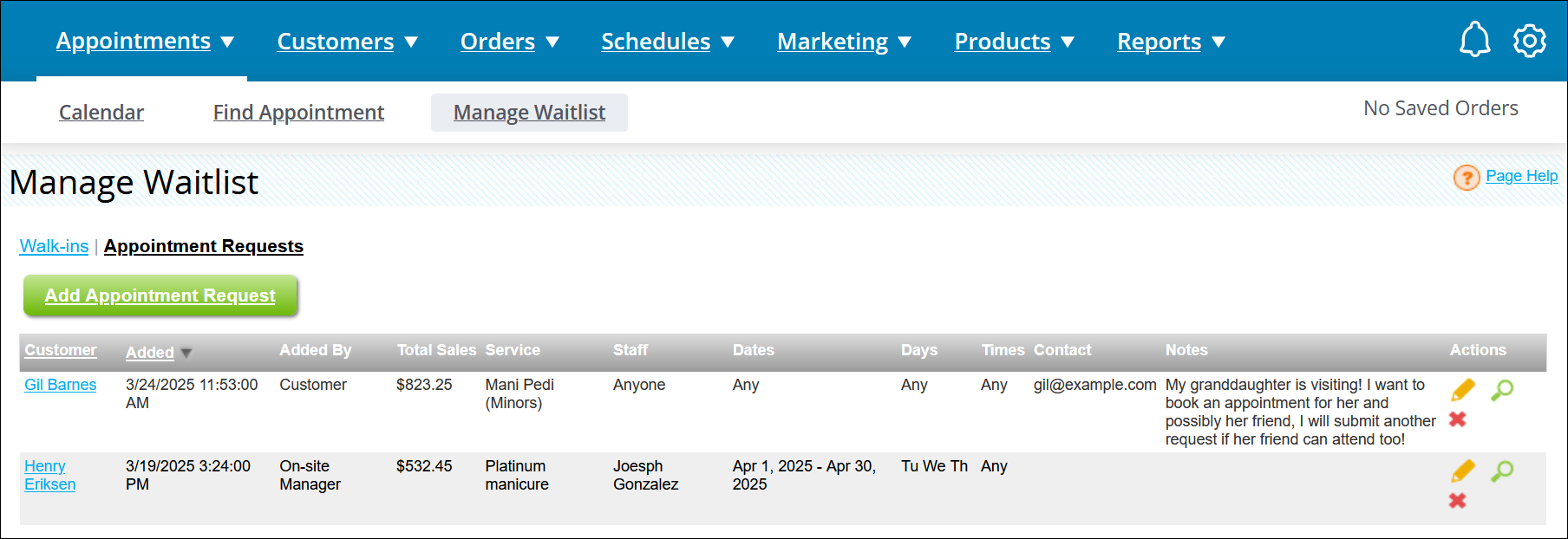This screenshot has width=1568, height=539.
Task: Open the Customers menu
Action: pyautogui.click(x=336, y=41)
